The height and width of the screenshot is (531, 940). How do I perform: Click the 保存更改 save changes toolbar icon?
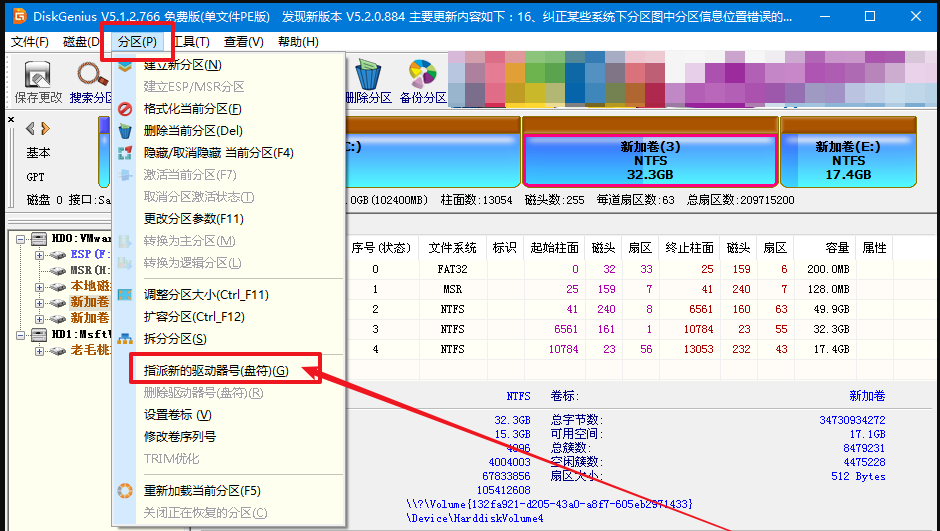(x=38, y=82)
